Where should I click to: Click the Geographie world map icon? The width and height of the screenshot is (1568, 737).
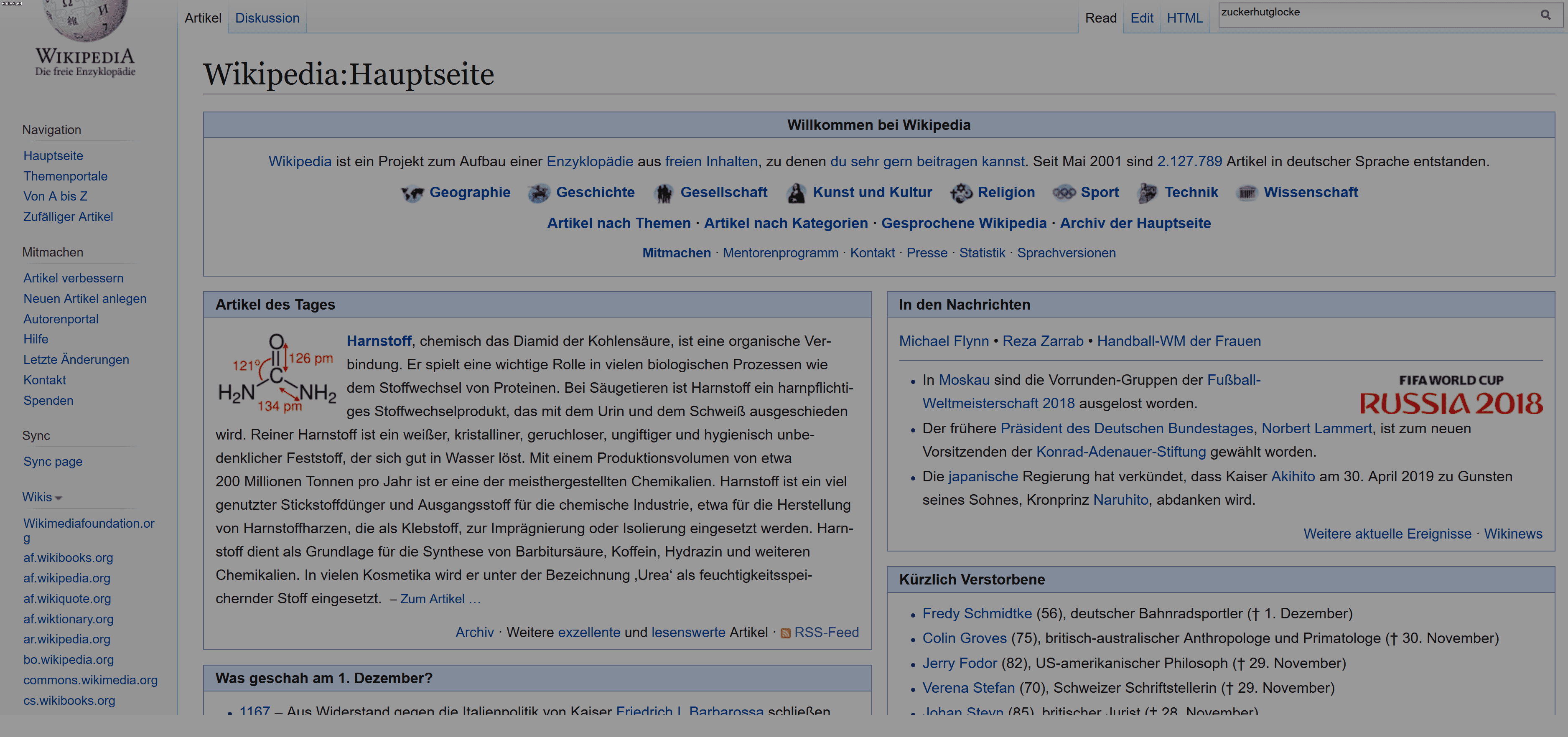tap(412, 193)
